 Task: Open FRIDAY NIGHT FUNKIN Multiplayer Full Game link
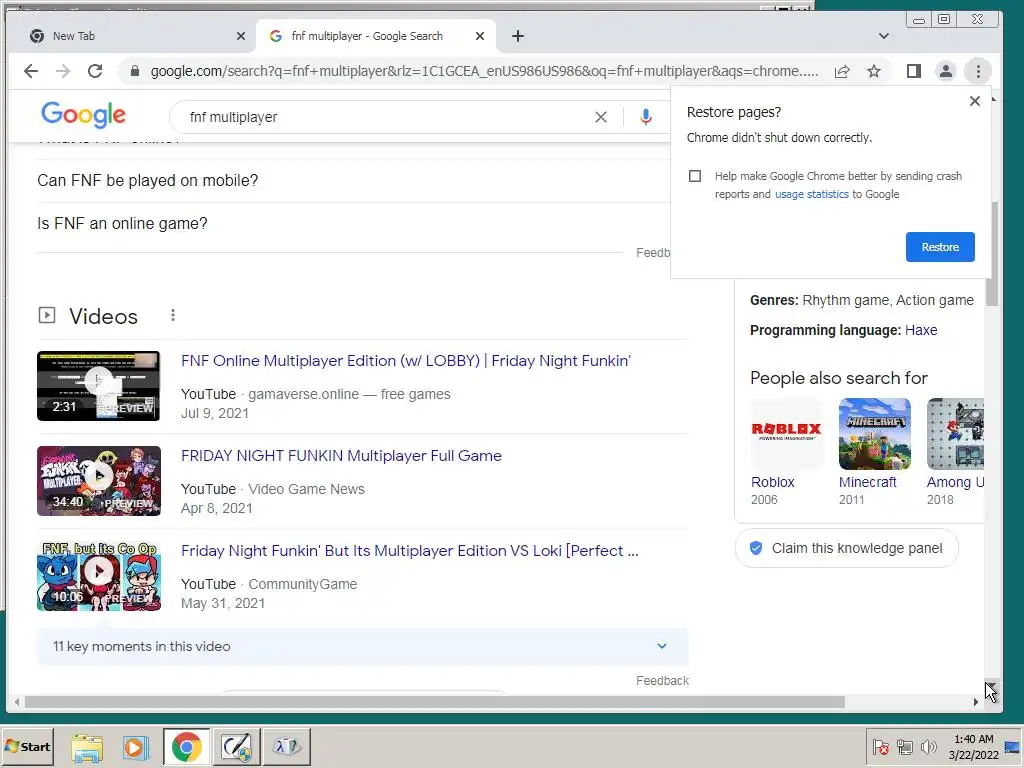pyautogui.click(x=341, y=455)
